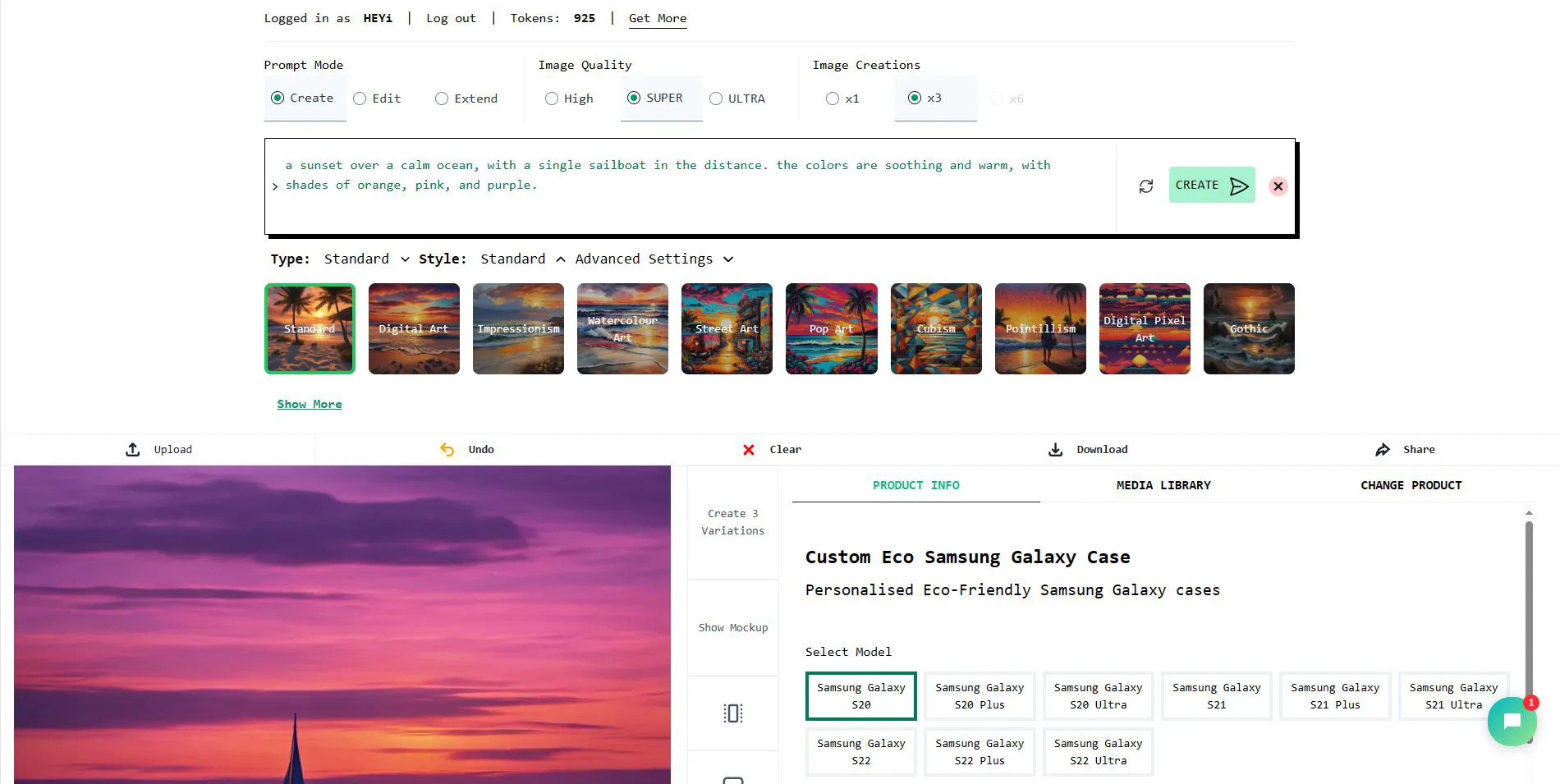Click the regenerate prompt refresh icon
Viewport: 1560px width, 784px height.
click(1146, 186)
